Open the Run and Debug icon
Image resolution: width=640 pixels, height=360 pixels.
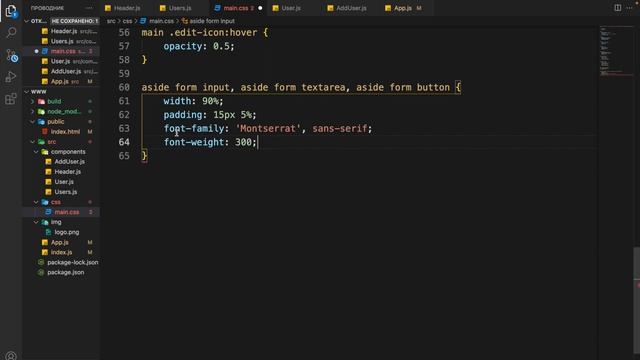click(11, 77)
